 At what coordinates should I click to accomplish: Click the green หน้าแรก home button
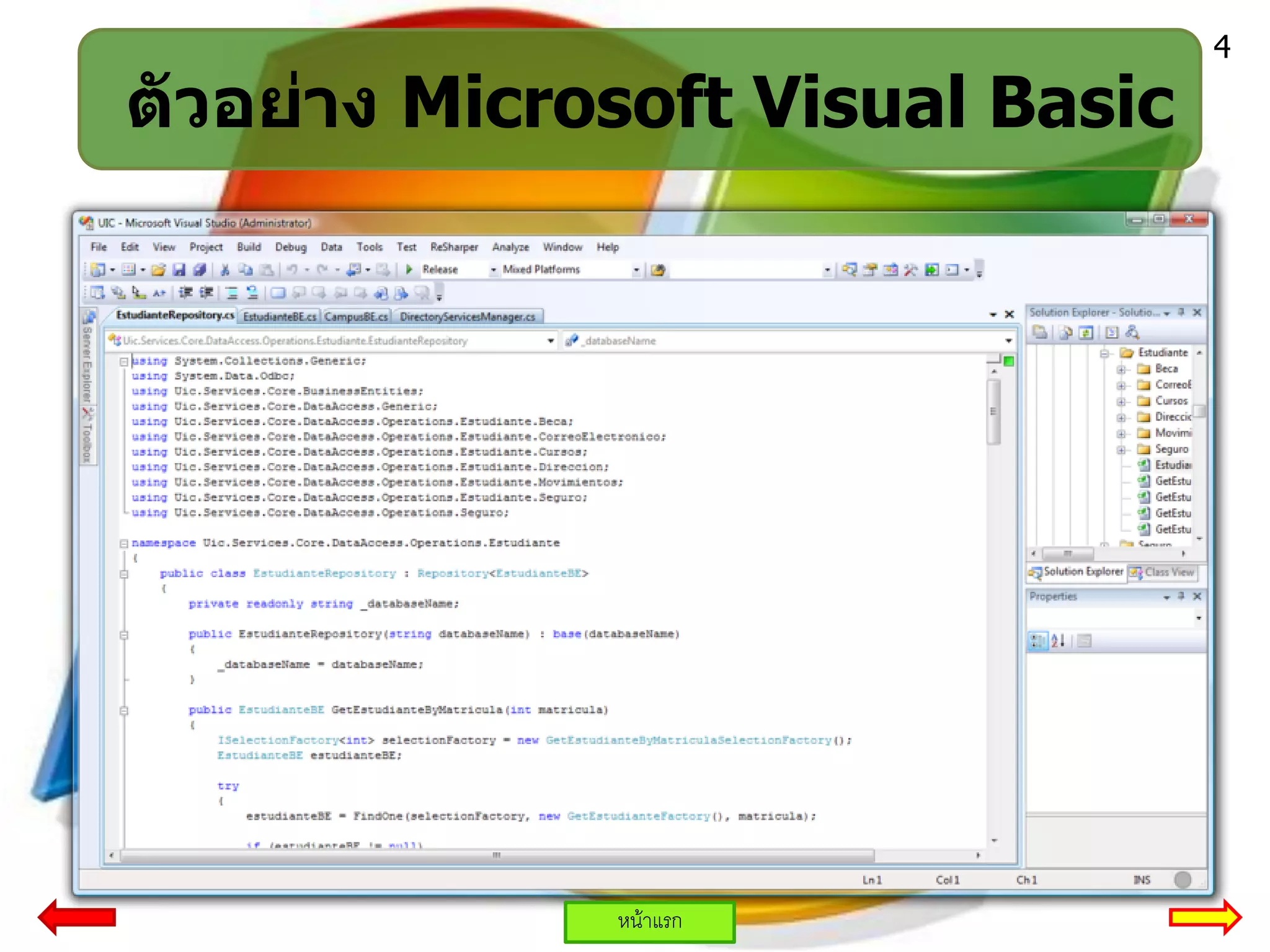(x=649, y=921)
